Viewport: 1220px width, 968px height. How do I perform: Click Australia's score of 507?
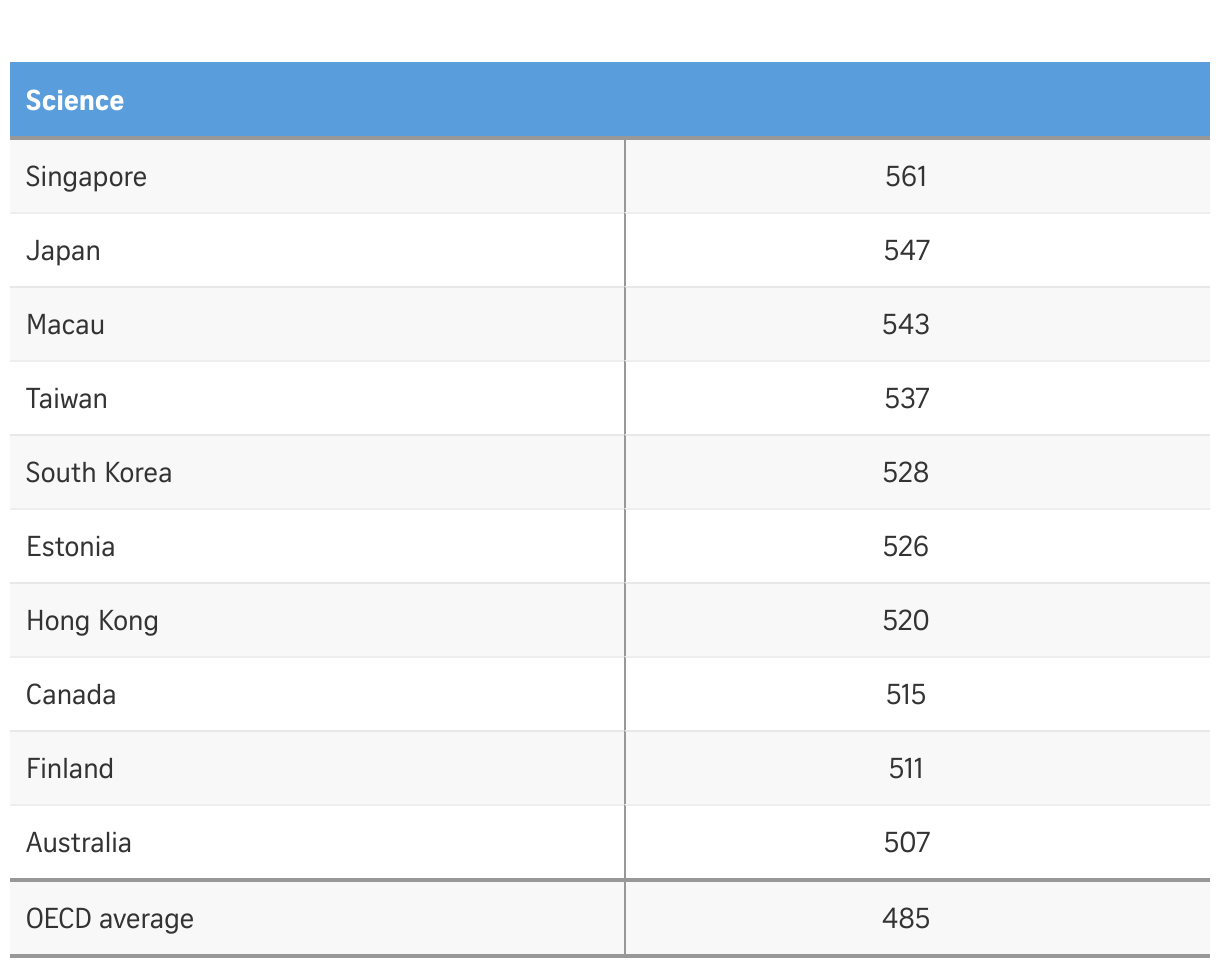pyautogui.click(x=906, y=842)
